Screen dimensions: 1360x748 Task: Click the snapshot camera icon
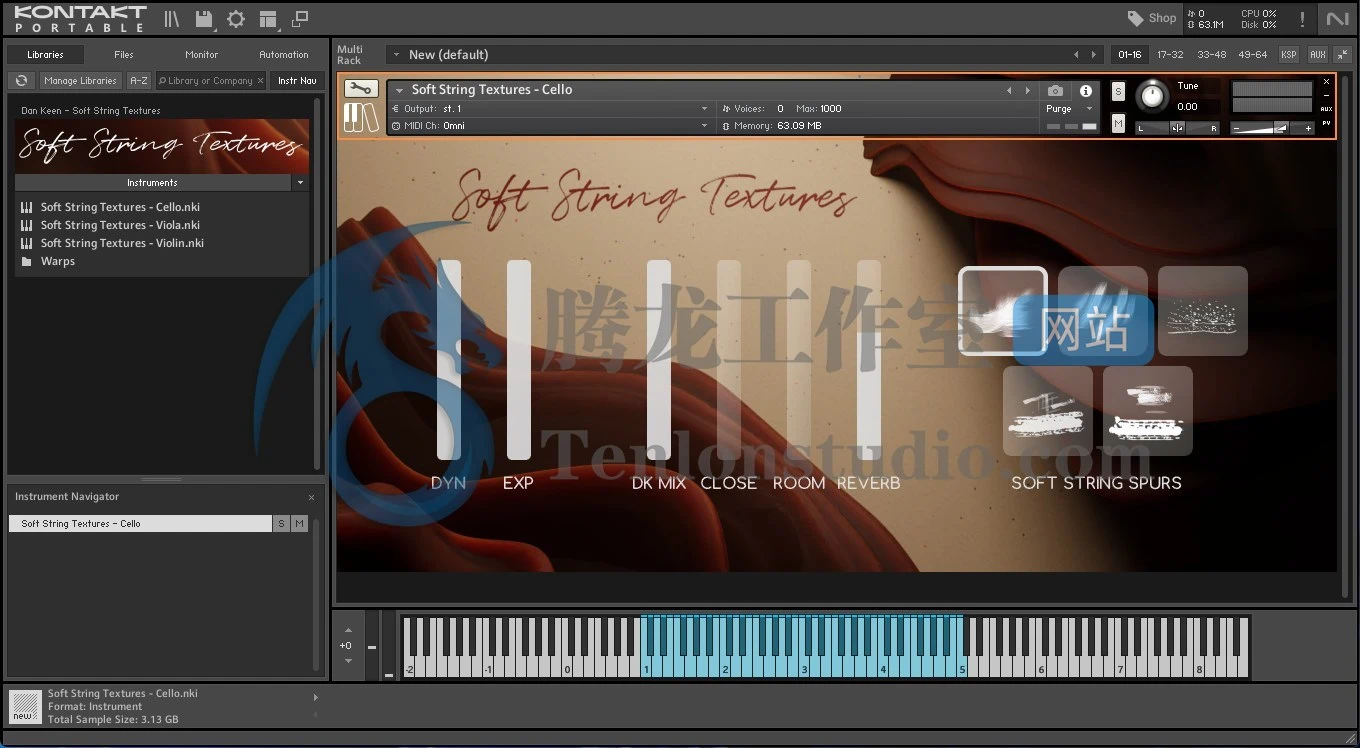point(1055,90)
